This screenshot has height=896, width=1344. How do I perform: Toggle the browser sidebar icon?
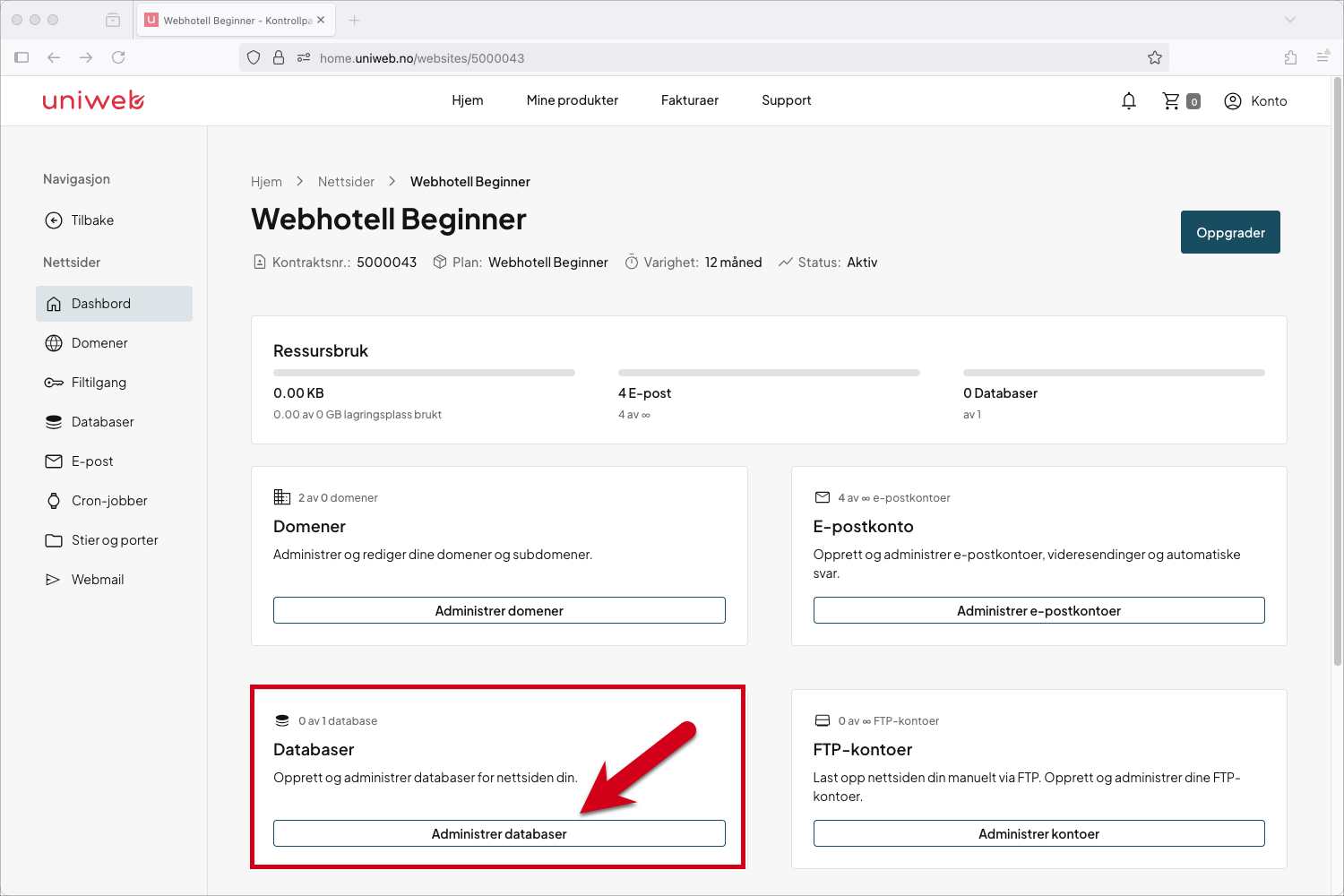point(22,57)
